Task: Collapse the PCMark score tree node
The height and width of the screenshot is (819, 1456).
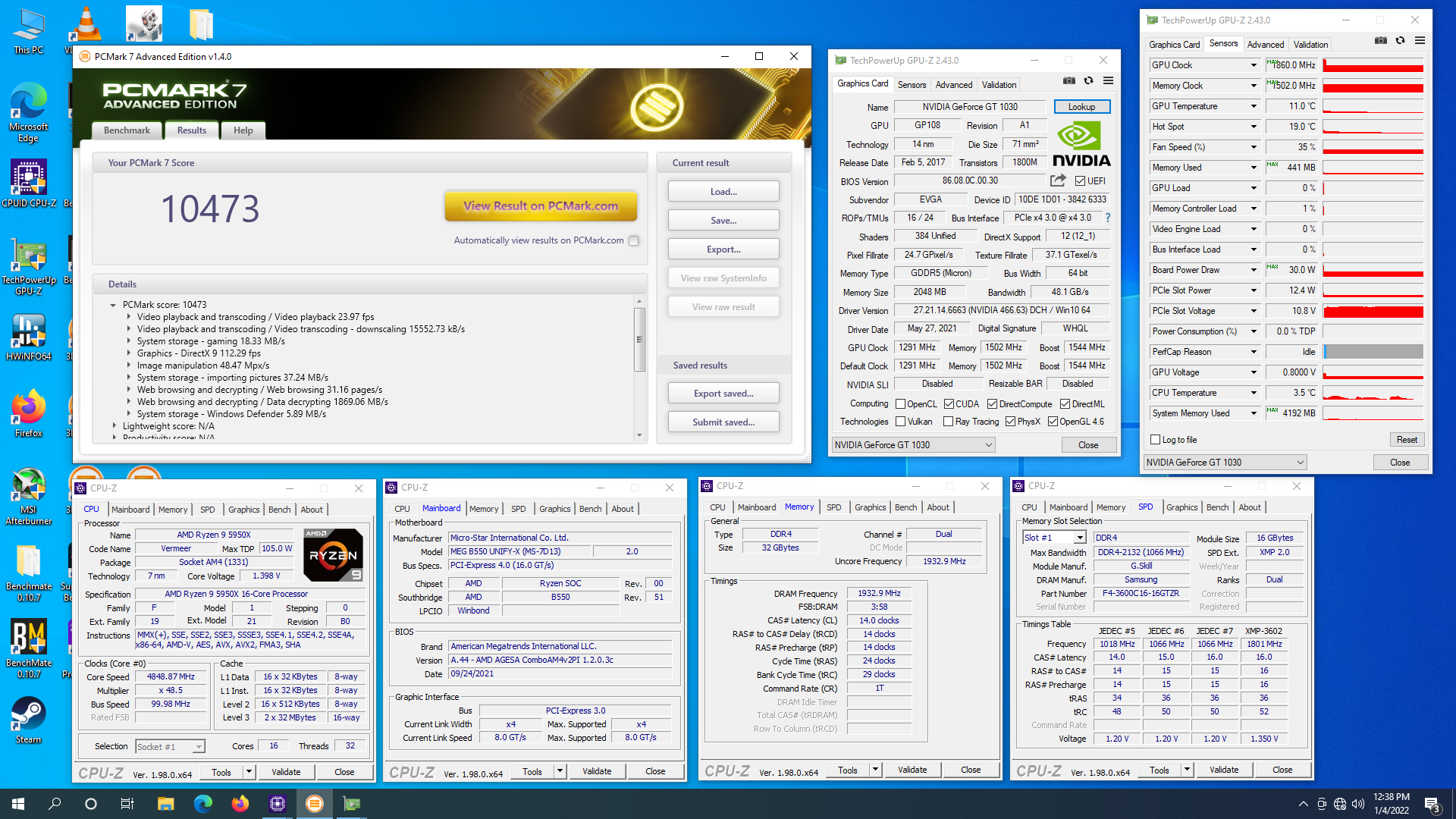Action: [x=113, y=305]
